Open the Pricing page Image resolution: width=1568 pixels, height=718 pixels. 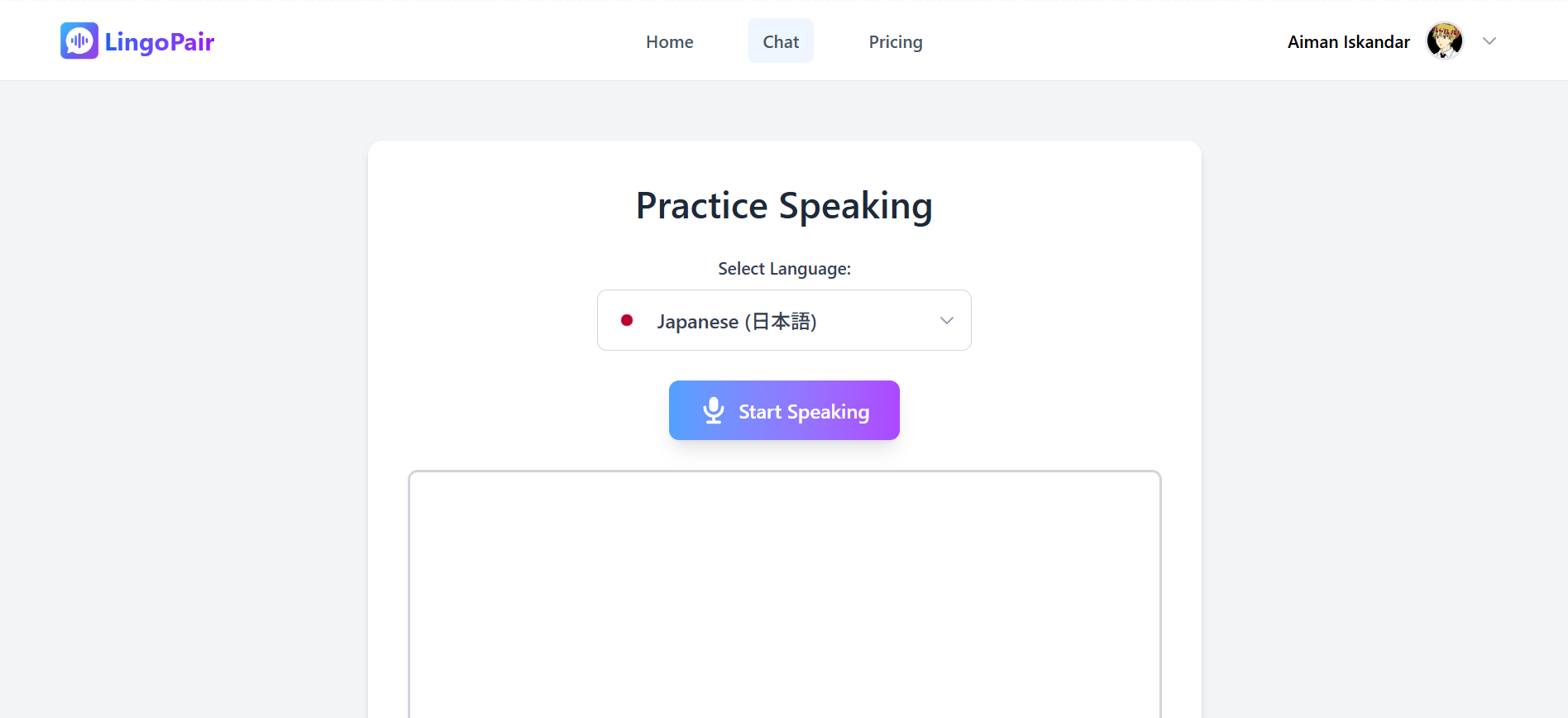[x=896, y=41]
